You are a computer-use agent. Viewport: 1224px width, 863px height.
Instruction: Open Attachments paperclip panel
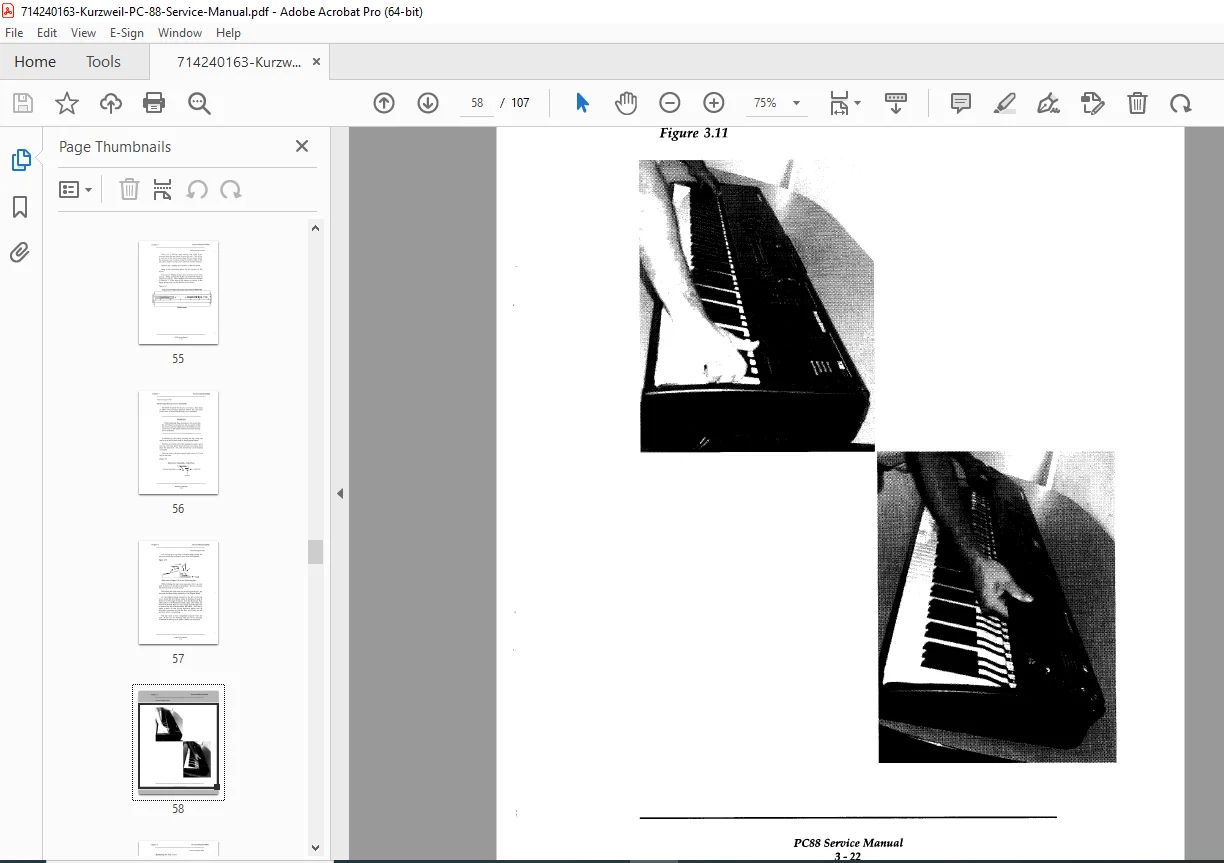click(20, 253)
